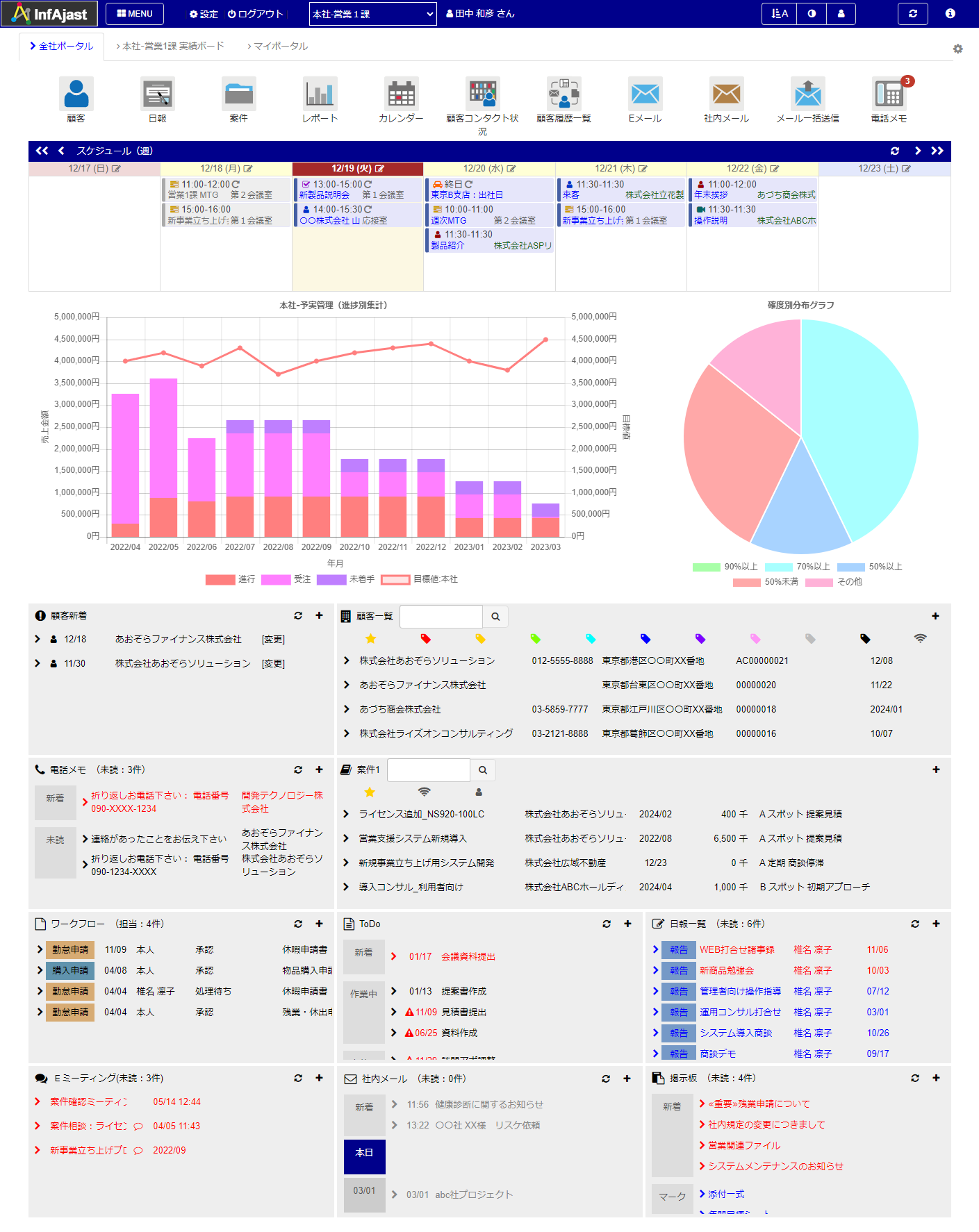979x1232 pixels.
Task: Click the ログアウト link
Action: [256, 14]
